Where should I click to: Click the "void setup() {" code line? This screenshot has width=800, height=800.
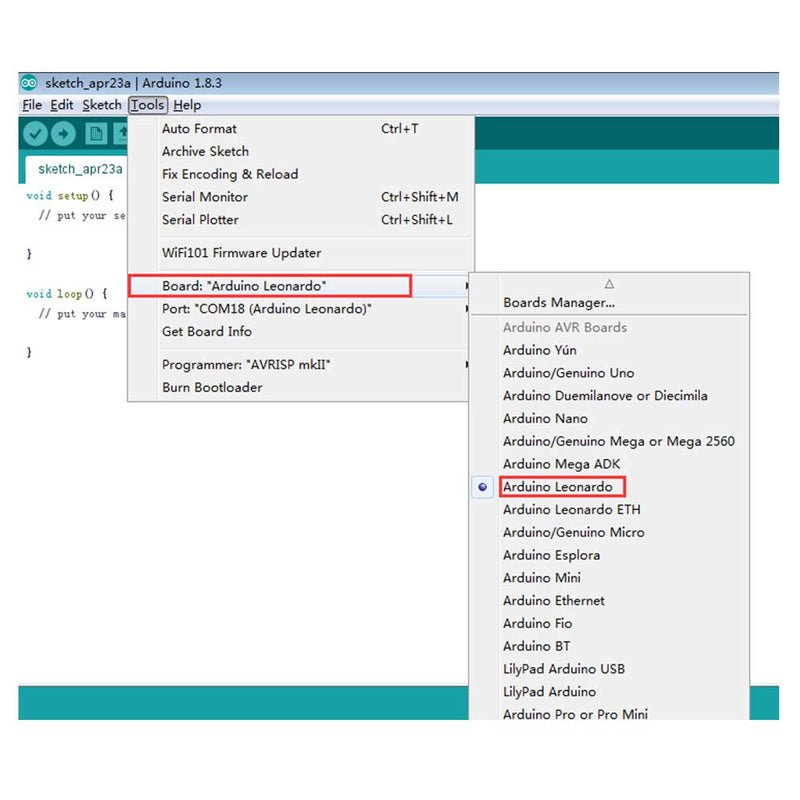coord(70,195)
